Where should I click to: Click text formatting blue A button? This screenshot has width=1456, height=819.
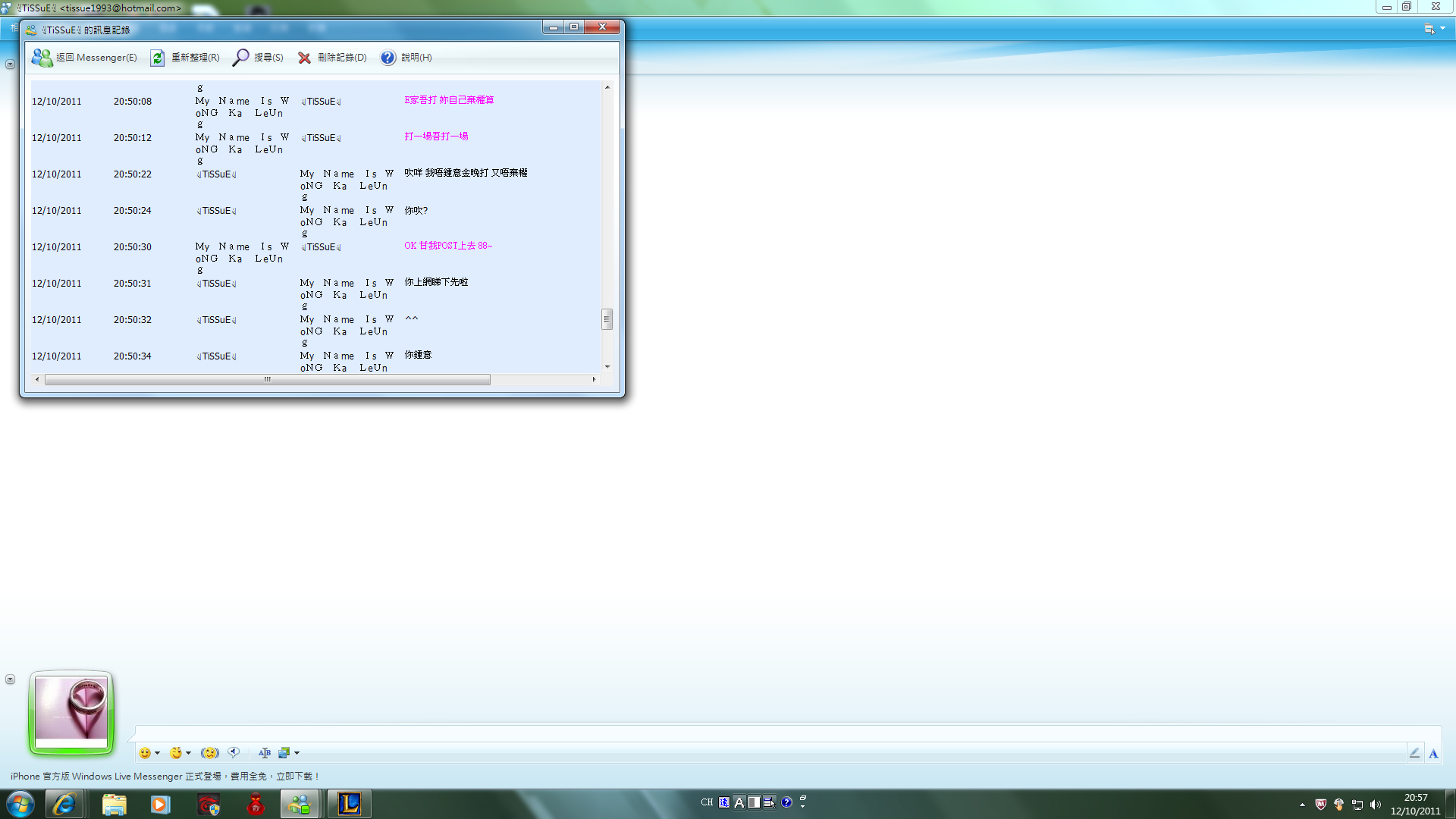click(1433, 753)
